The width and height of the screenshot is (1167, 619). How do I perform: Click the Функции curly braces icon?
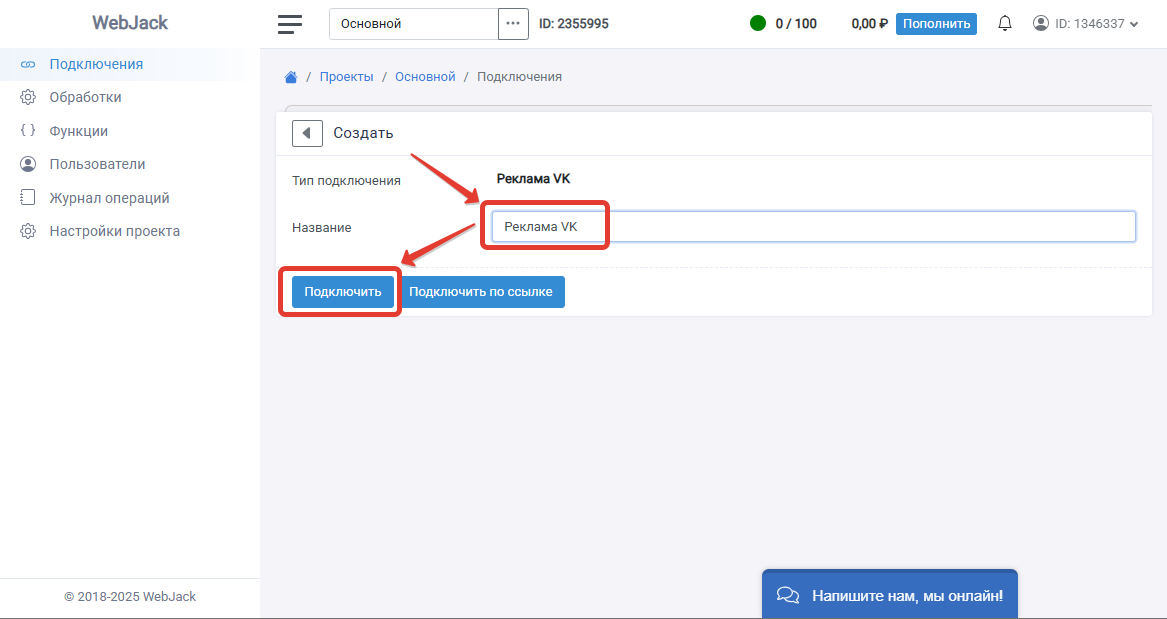28,130
